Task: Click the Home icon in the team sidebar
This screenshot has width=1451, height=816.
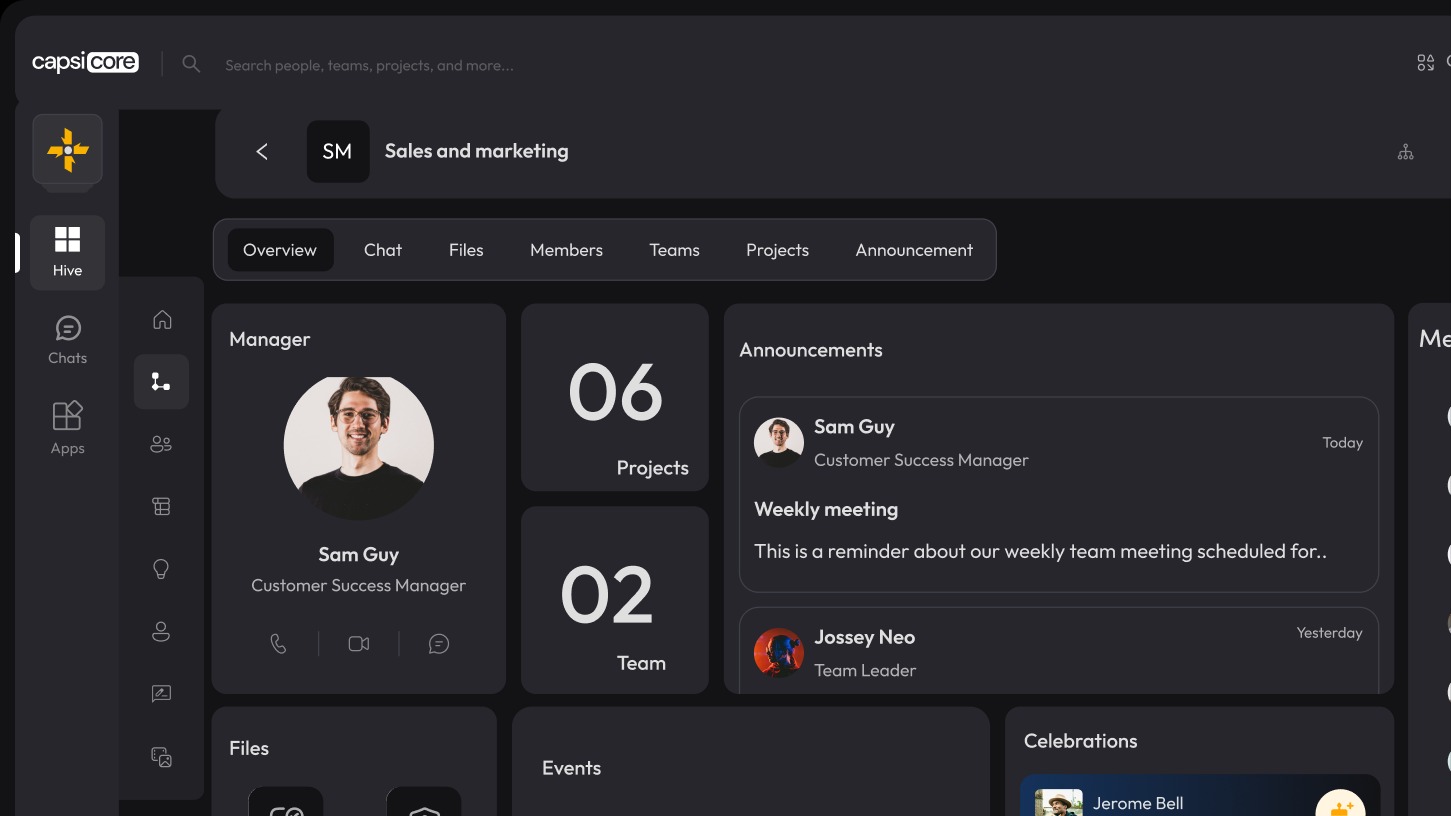Action: pos(161,319)
